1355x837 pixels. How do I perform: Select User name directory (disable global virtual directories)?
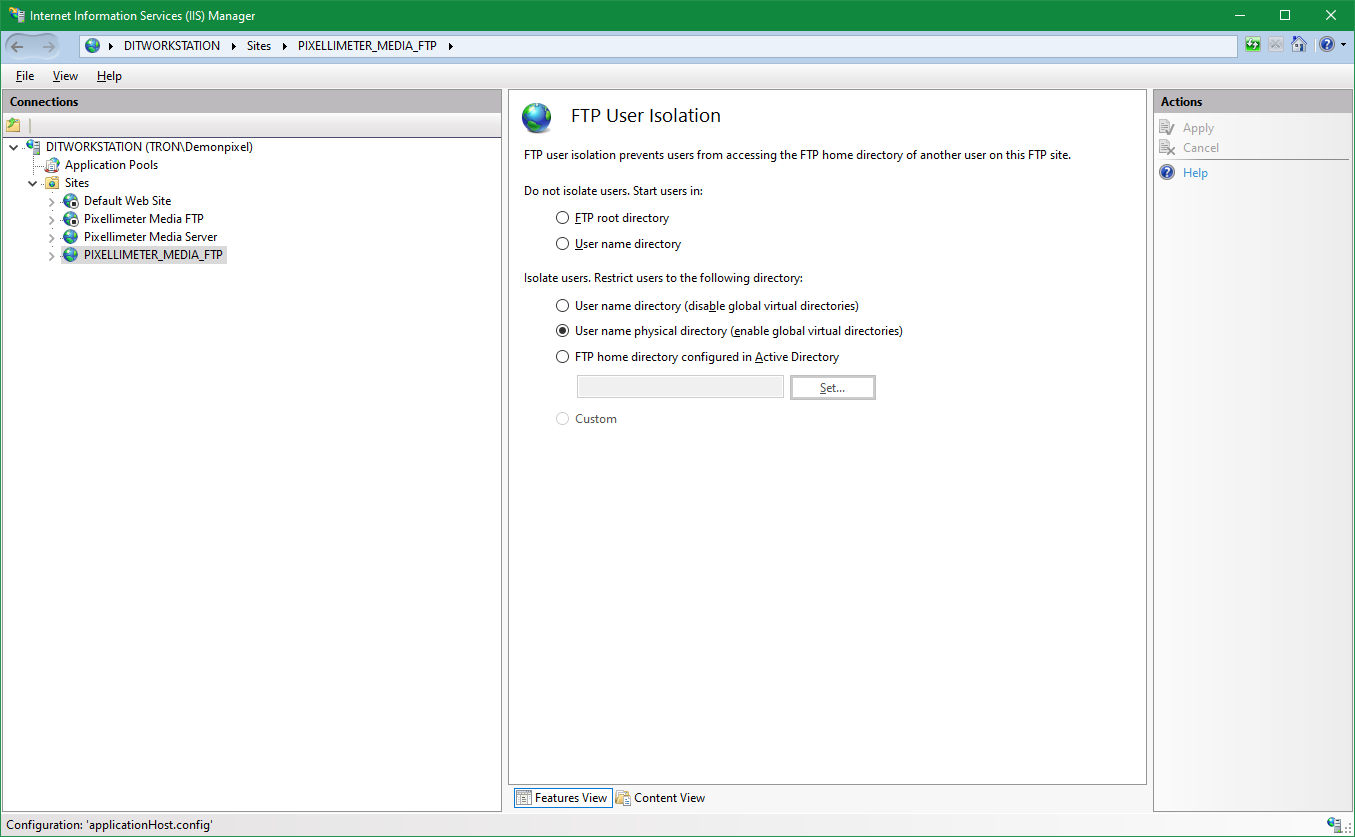tap(563, 306)
